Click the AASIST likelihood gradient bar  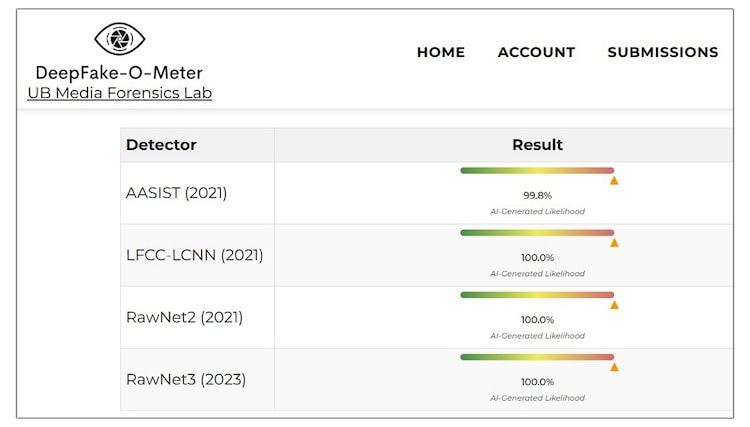[x=537, y=171]
